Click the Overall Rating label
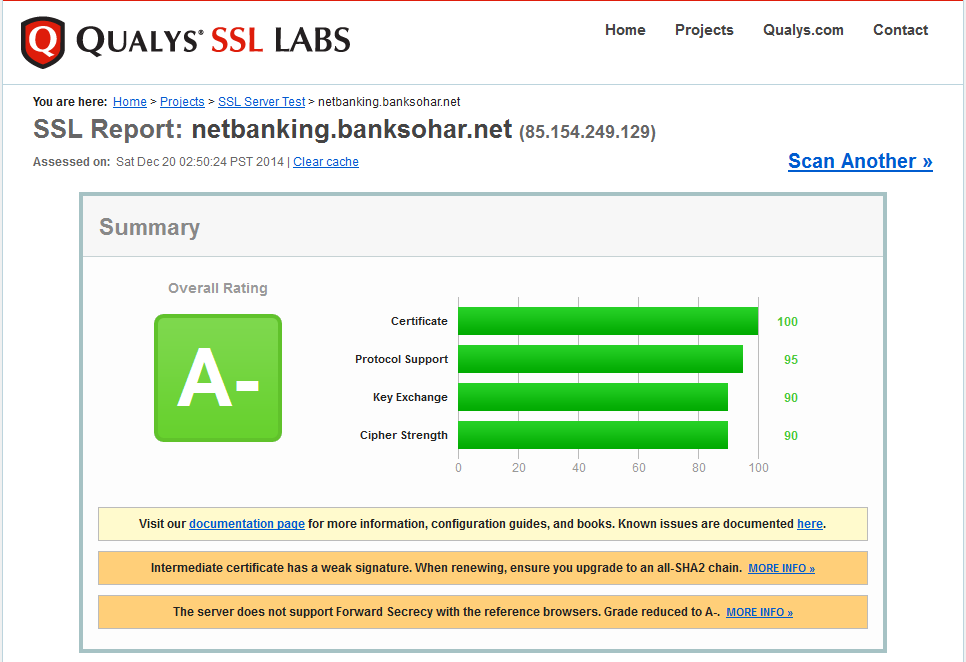 click(218, 288)
